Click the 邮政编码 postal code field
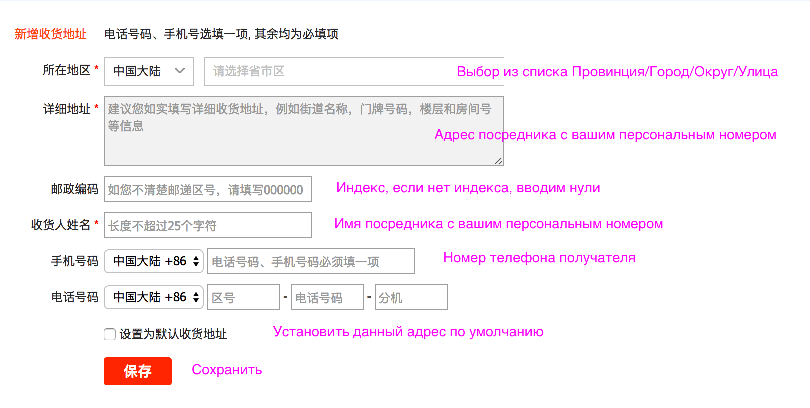The width and height of the screenshot is (810, 408). pyautogui.click(x=208, y=189)
